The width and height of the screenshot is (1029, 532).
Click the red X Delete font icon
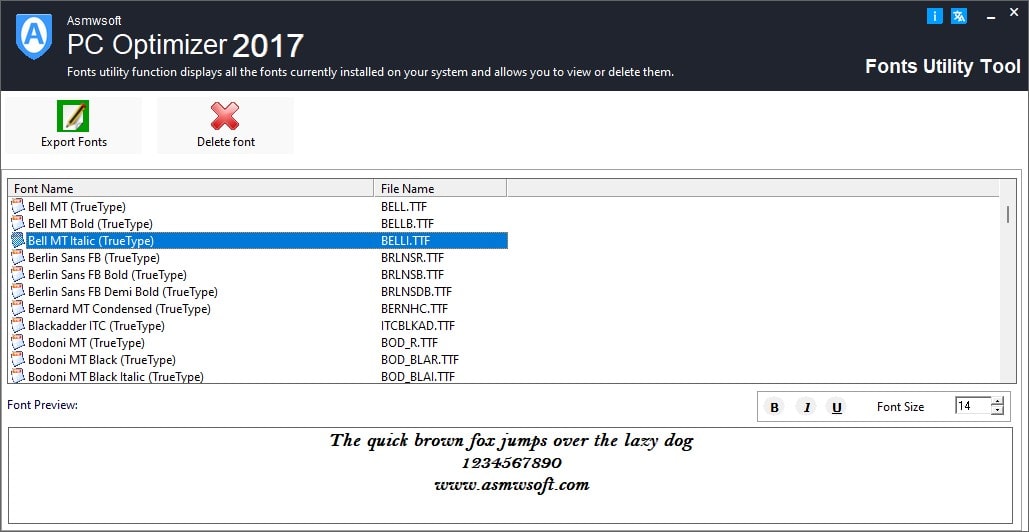(x=225, y=116)
